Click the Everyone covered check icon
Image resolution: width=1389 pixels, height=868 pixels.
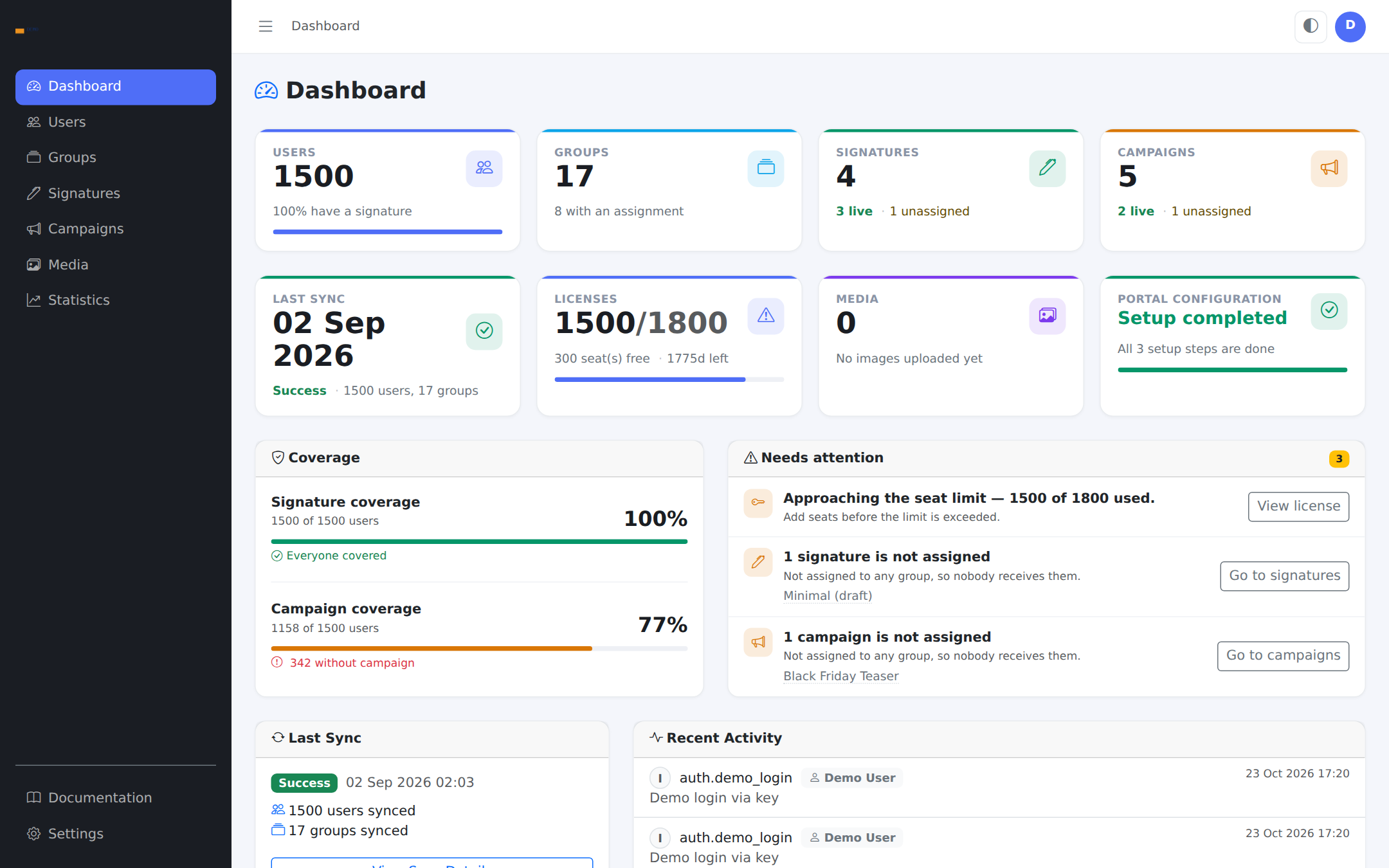click(277, 556)
